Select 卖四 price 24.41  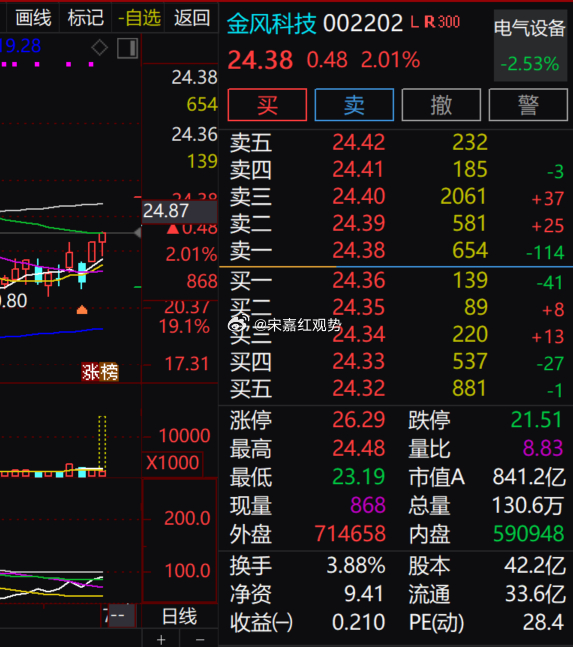coord(358,170)
